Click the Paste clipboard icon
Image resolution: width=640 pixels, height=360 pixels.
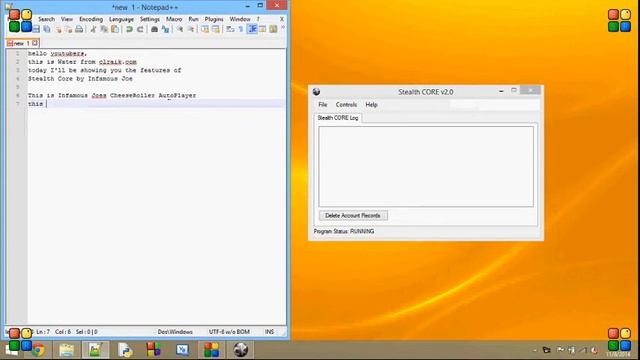pos(115,29)
